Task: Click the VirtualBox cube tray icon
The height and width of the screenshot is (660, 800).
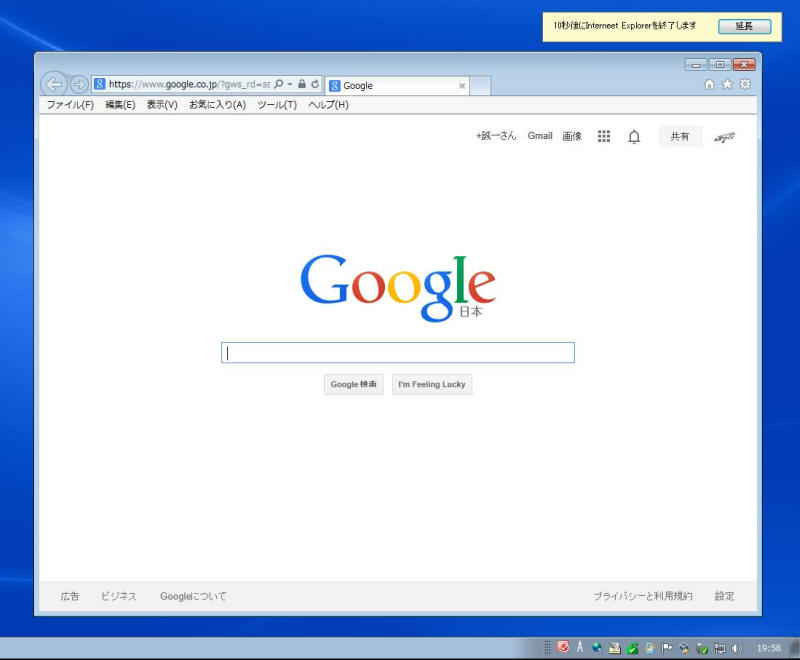Action: (x=684, y=648)
